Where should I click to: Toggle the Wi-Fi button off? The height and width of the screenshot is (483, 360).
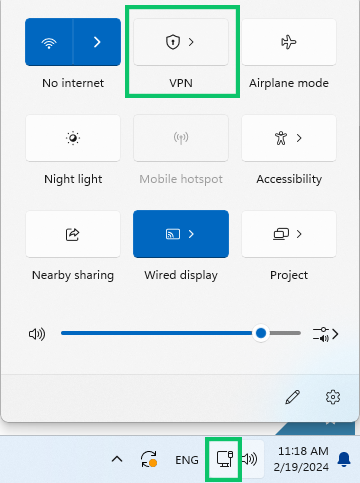pos(49,42)
